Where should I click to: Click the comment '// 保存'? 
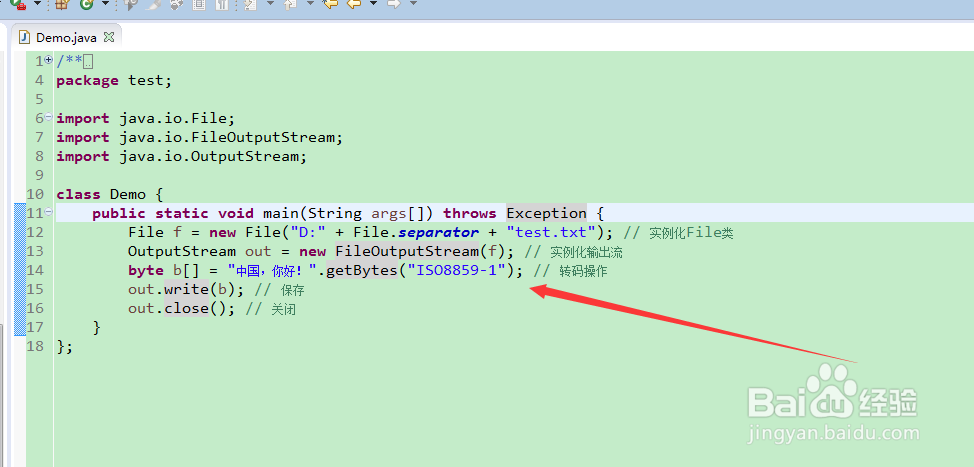pos(280,289)
